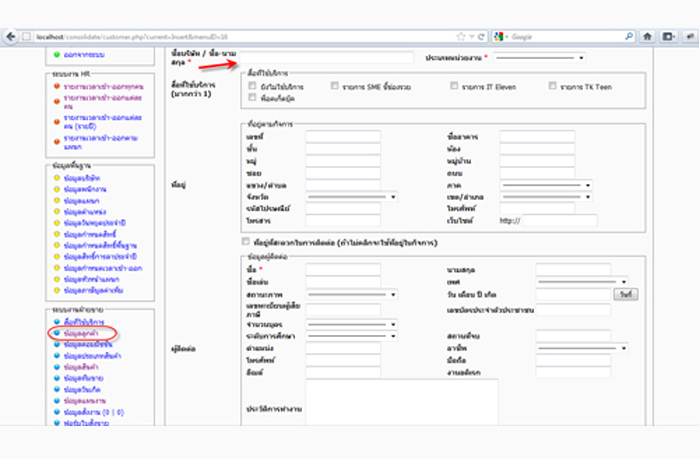700x459 pixels.
Task: Click the company / full name input field
Action: tap(327, 58)
